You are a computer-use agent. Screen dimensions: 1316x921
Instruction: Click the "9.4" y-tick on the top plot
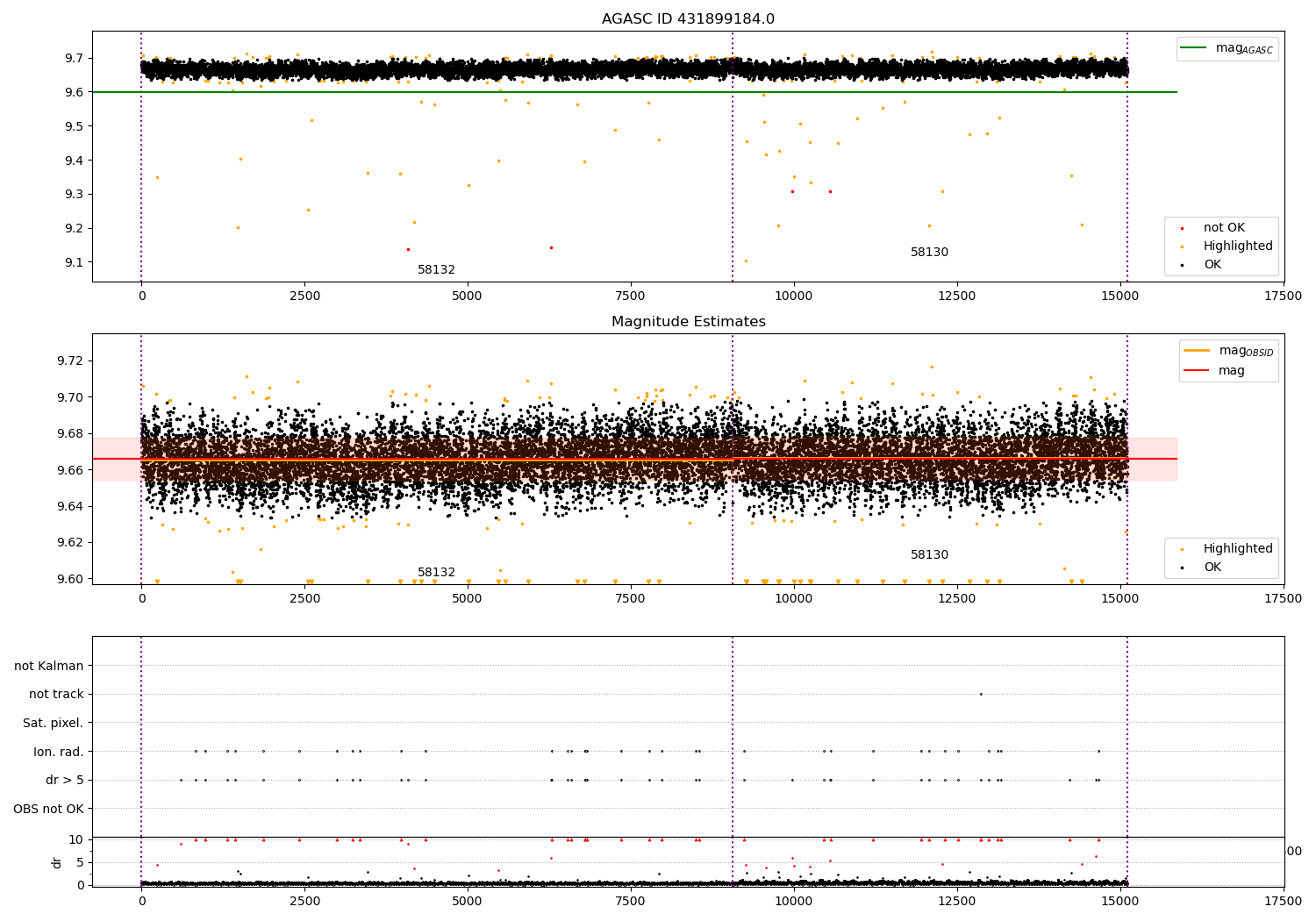pos(75,161)
